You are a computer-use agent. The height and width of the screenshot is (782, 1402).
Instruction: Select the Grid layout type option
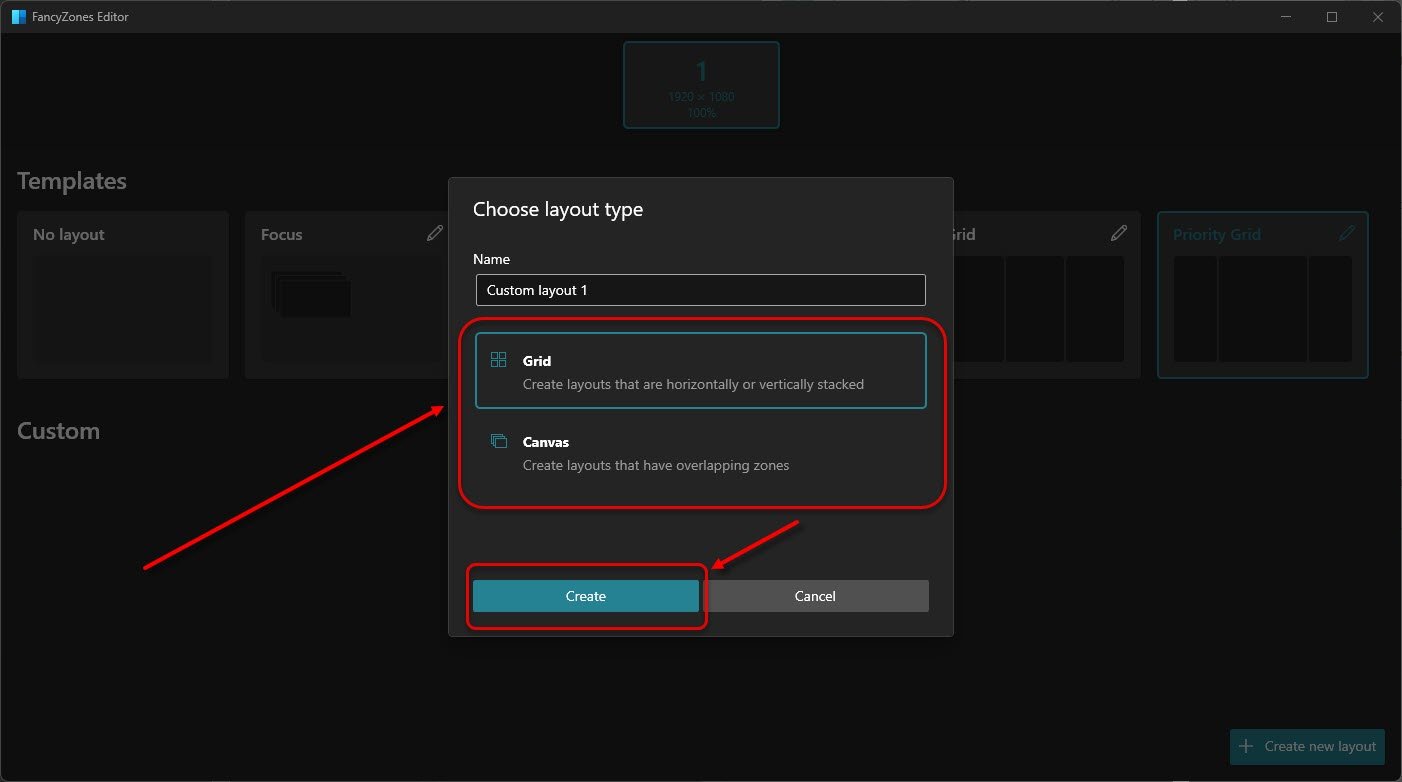[x=700, y=371]
